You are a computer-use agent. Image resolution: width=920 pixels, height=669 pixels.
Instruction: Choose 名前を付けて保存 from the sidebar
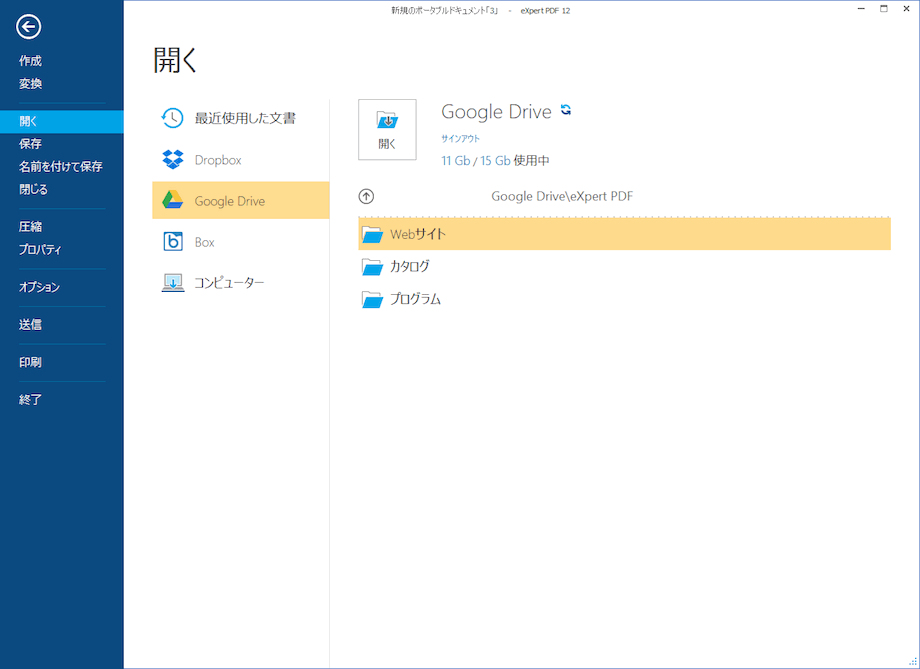click(x=60, y=167)
